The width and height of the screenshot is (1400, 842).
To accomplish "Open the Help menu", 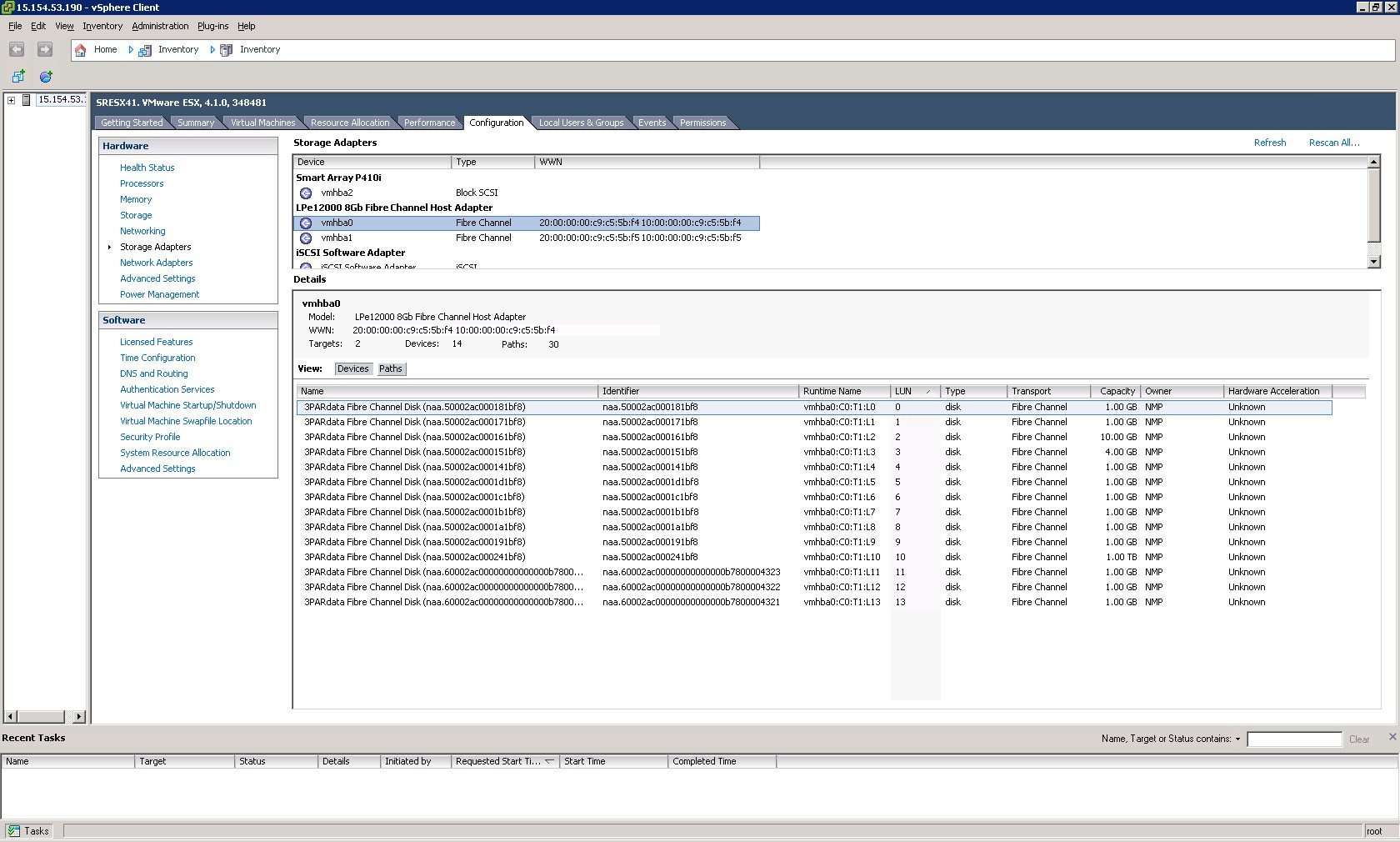I will click(247, 26).
